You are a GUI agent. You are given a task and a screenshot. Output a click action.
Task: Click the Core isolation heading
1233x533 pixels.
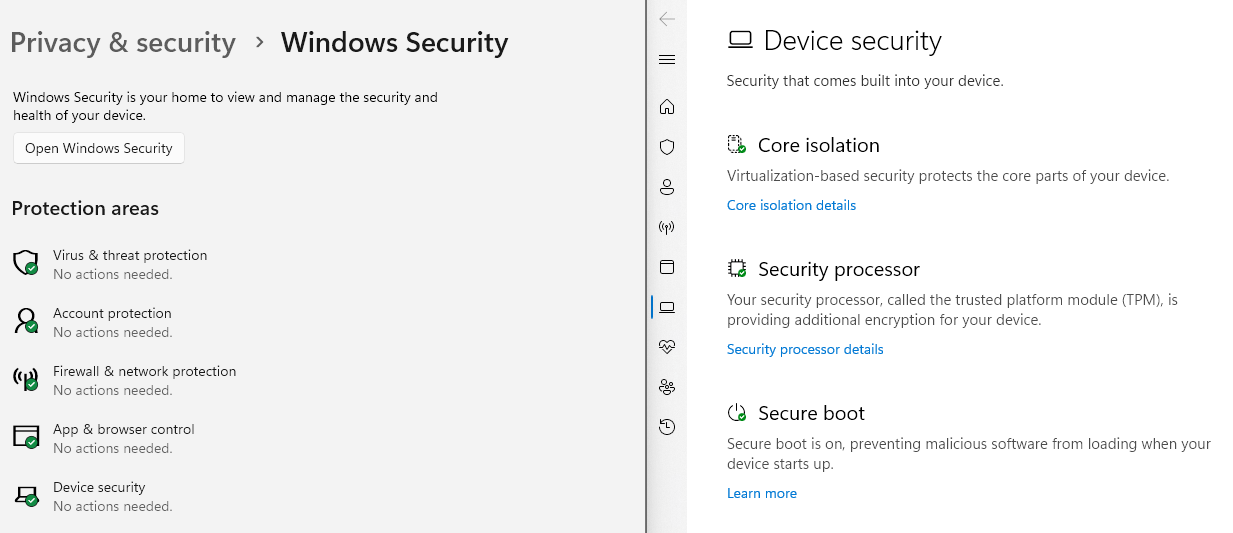point(819,145)
